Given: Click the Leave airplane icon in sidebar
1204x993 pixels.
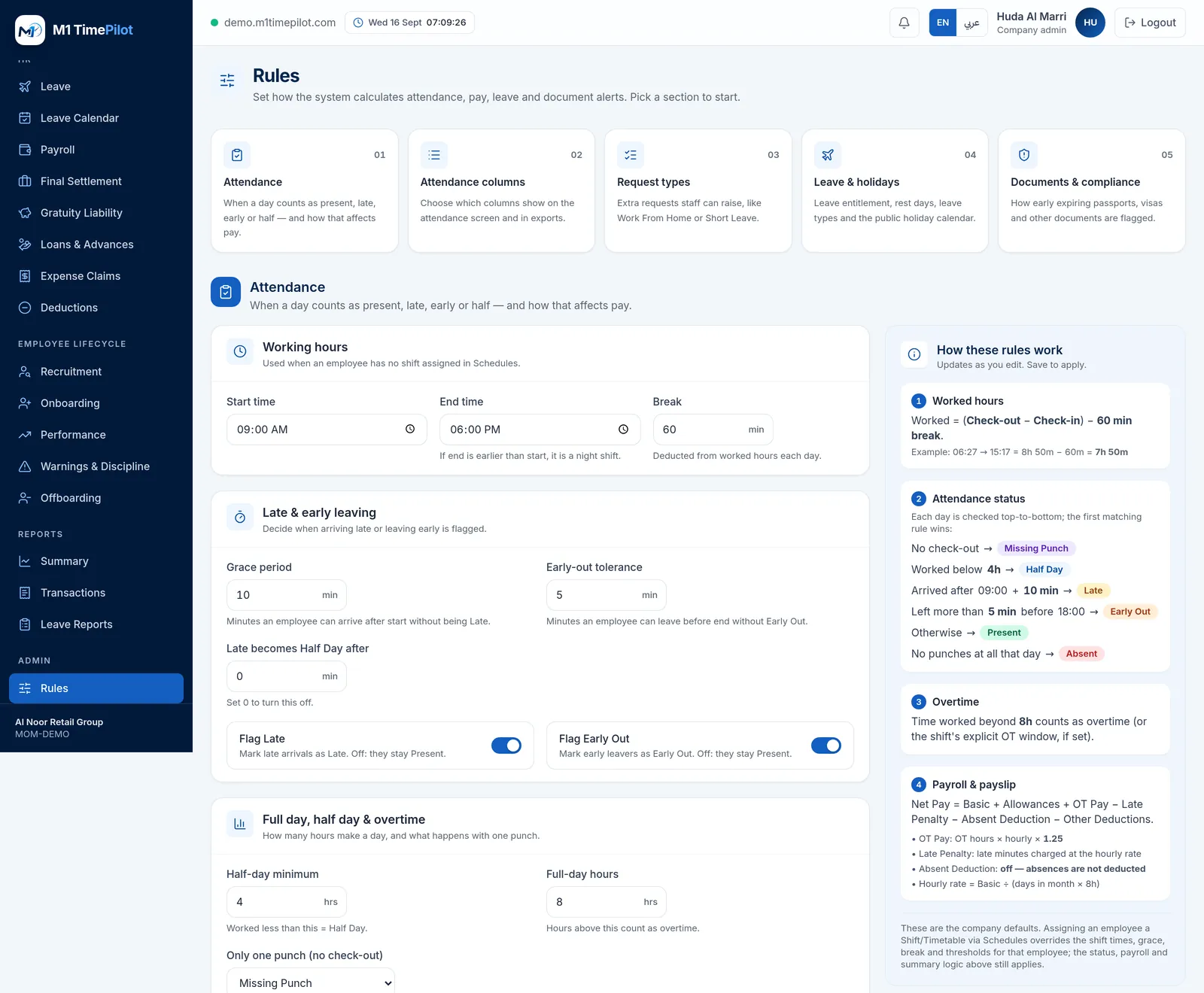Looking at the screenshot, I should [25, 87].
